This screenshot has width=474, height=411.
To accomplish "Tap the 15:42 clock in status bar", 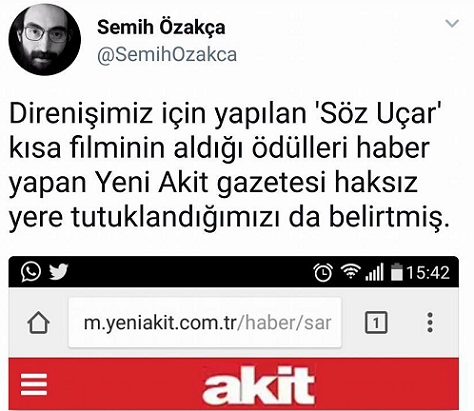I will (x=428, y=272).
